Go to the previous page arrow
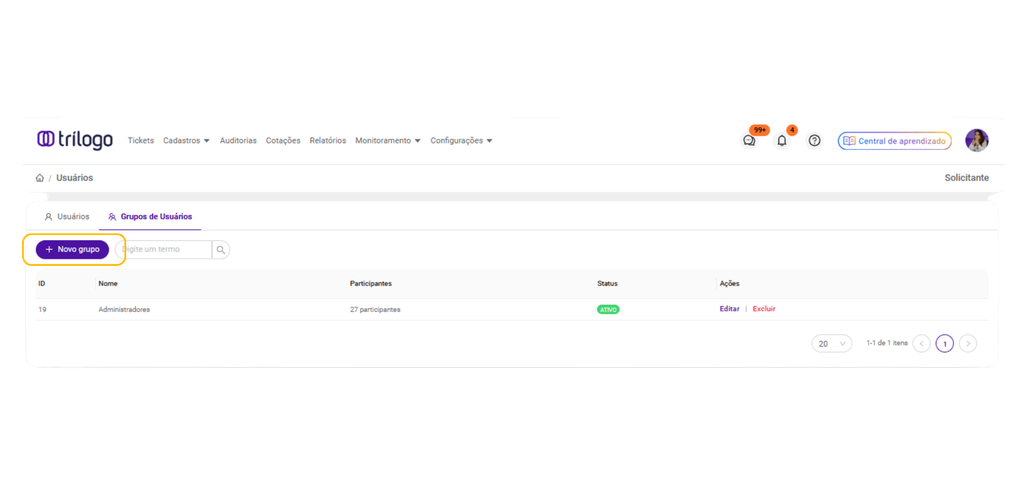This screenshot has height=489, width=1024. (921, 343)
